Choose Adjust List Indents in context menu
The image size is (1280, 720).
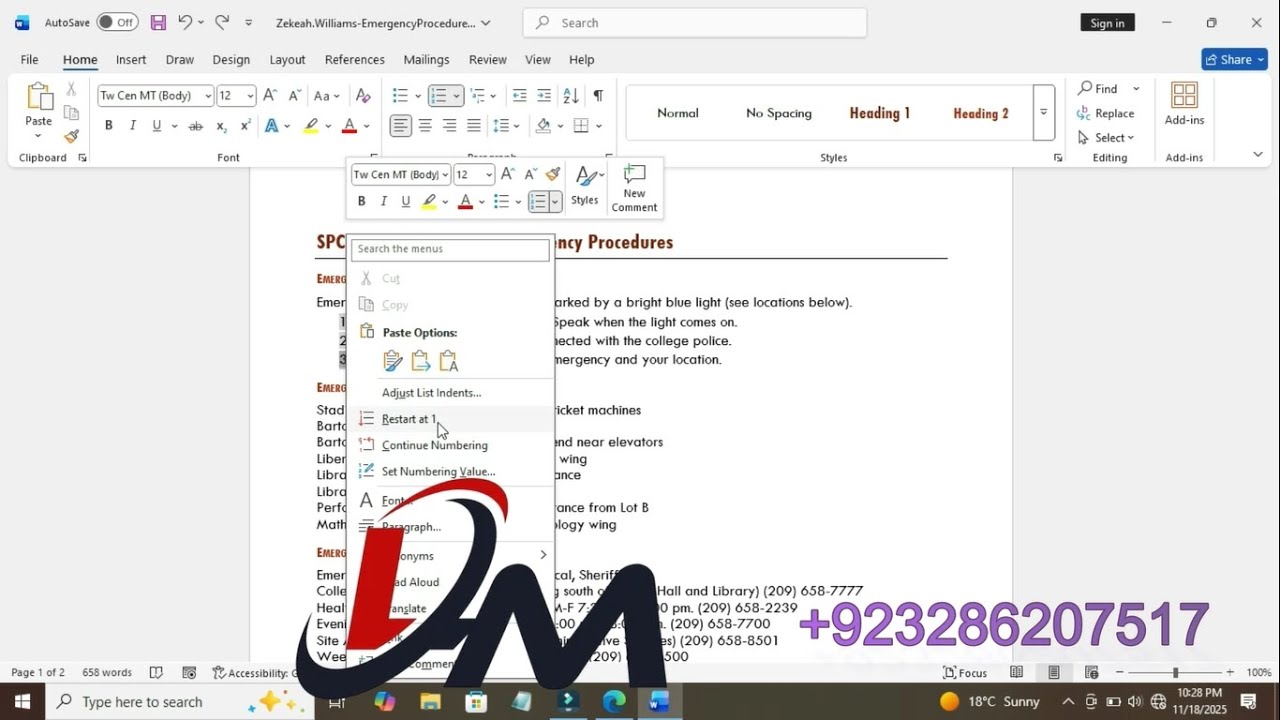pos(450,393)
